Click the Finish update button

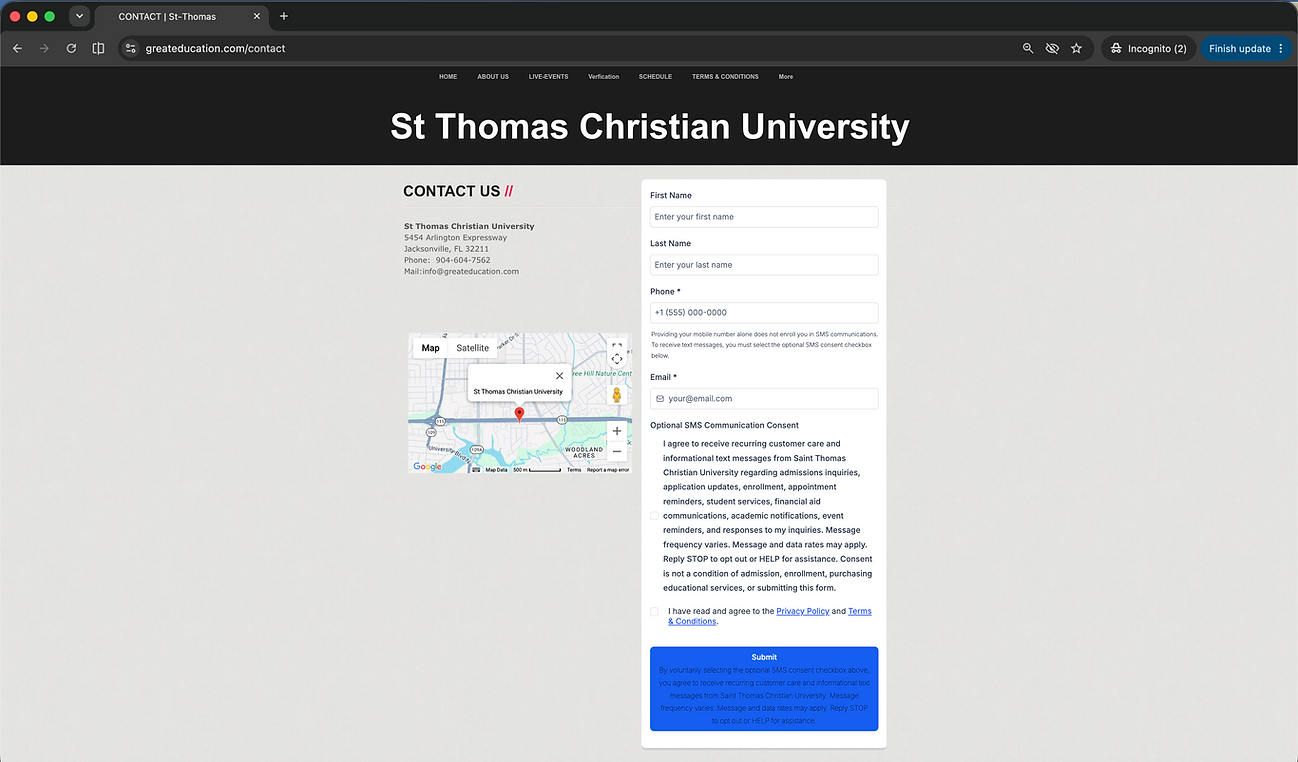click(x=1246, y=48)
